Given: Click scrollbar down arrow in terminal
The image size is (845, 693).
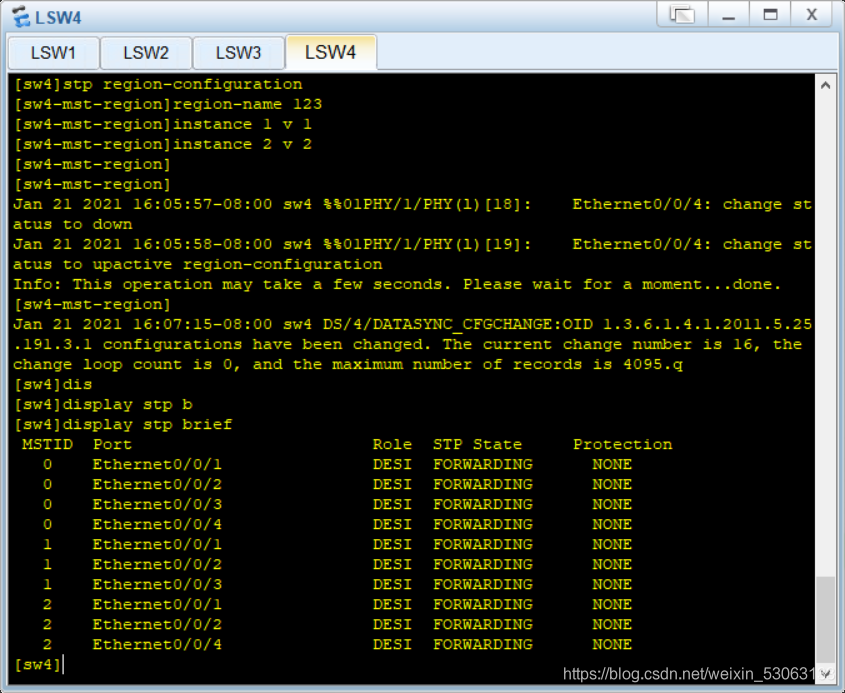Looking at the screenshot, I should (x=825, y=673).
